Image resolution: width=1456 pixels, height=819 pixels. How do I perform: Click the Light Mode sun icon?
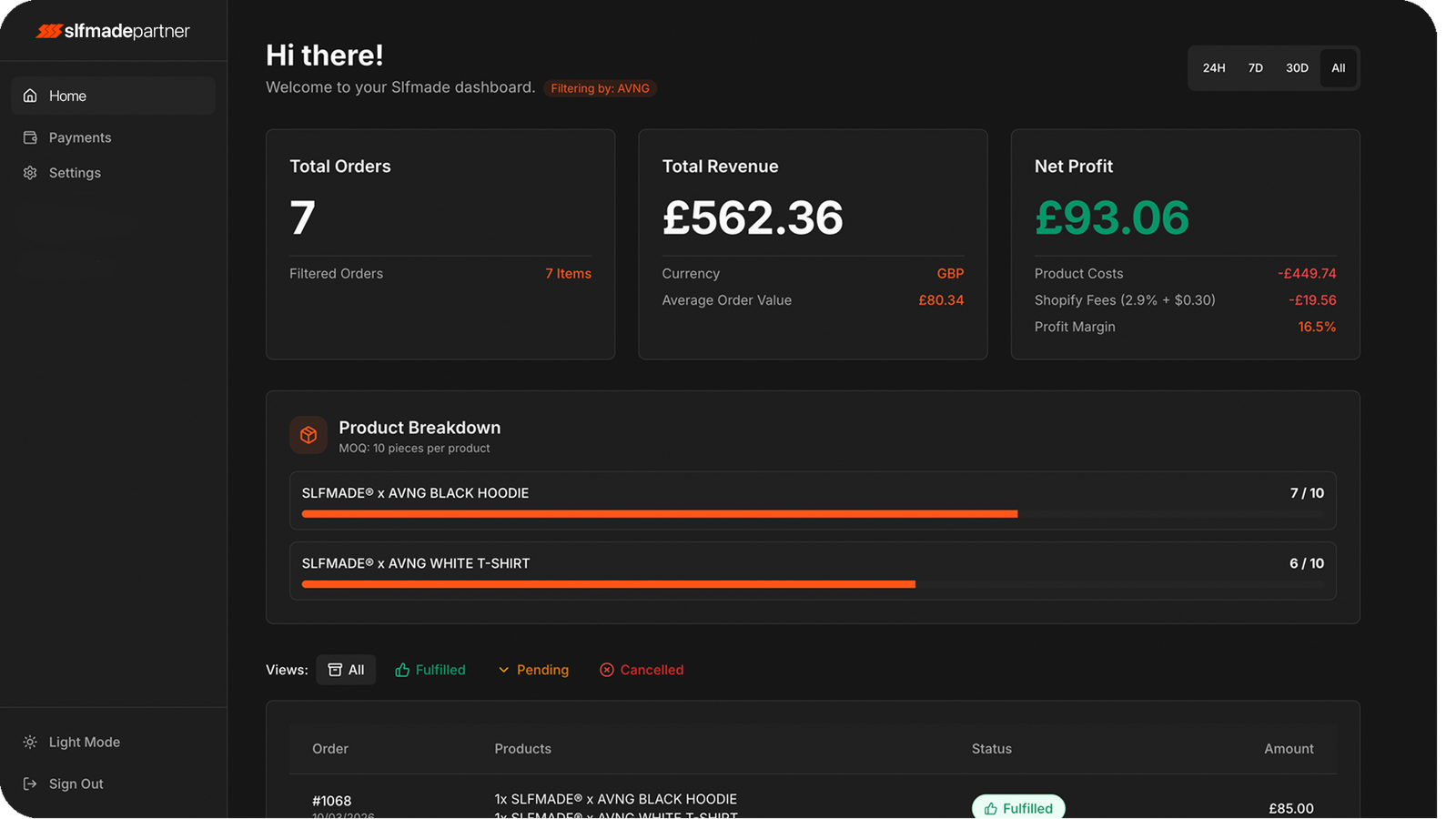coord(30,742)
